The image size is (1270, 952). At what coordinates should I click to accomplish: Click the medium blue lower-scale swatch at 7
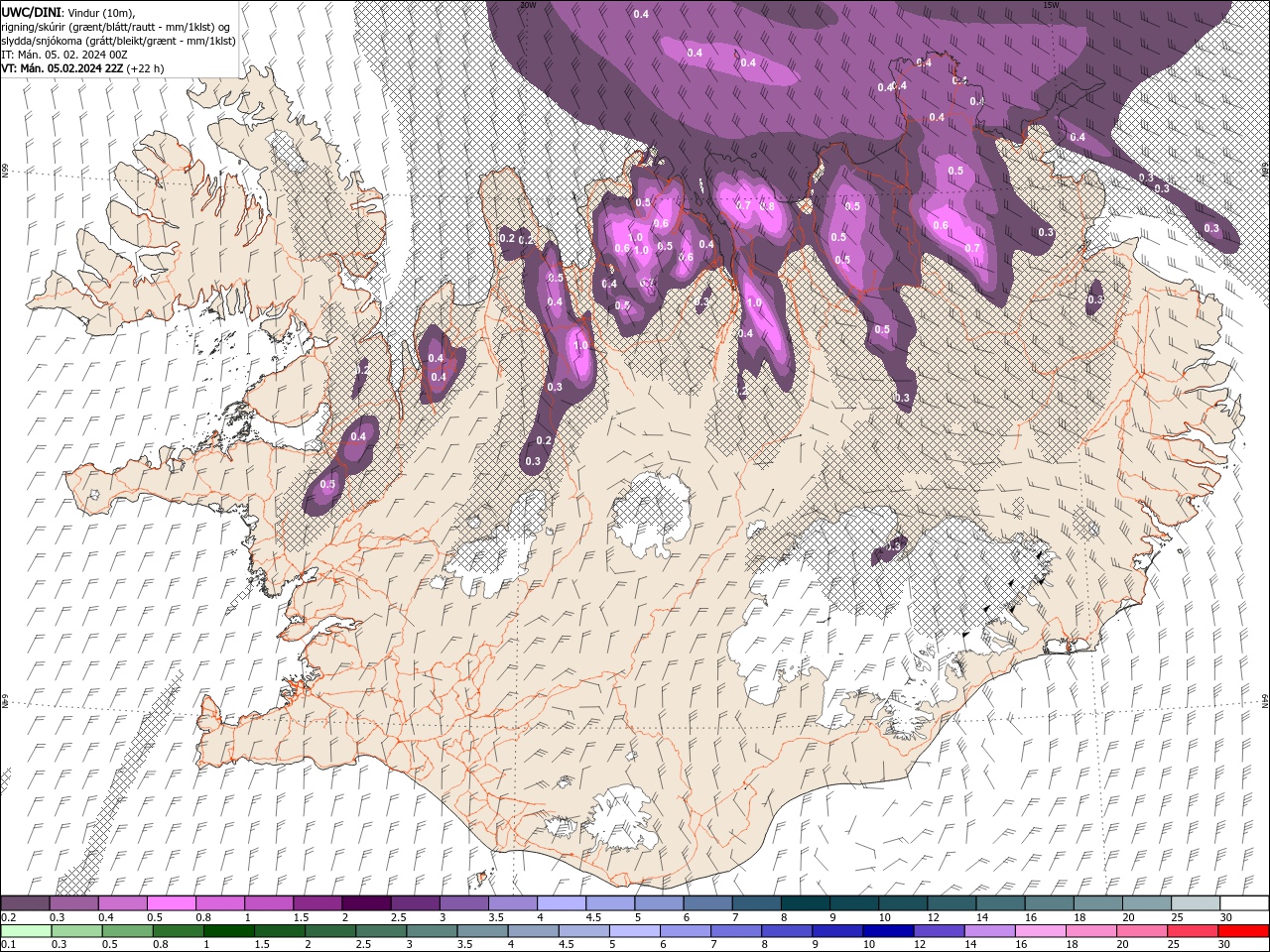coord(736,931)
